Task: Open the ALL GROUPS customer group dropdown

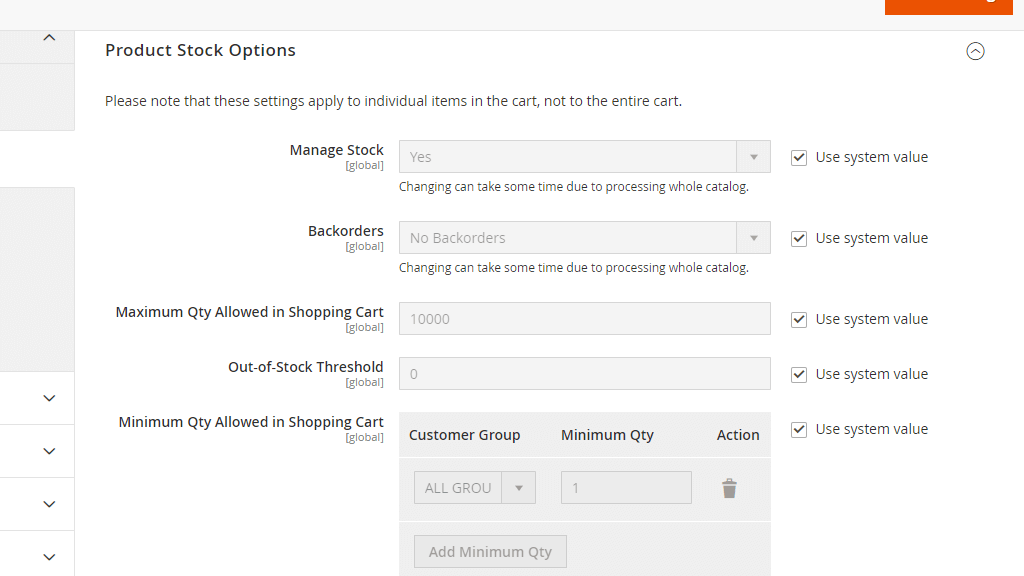Action: (475, 488)
